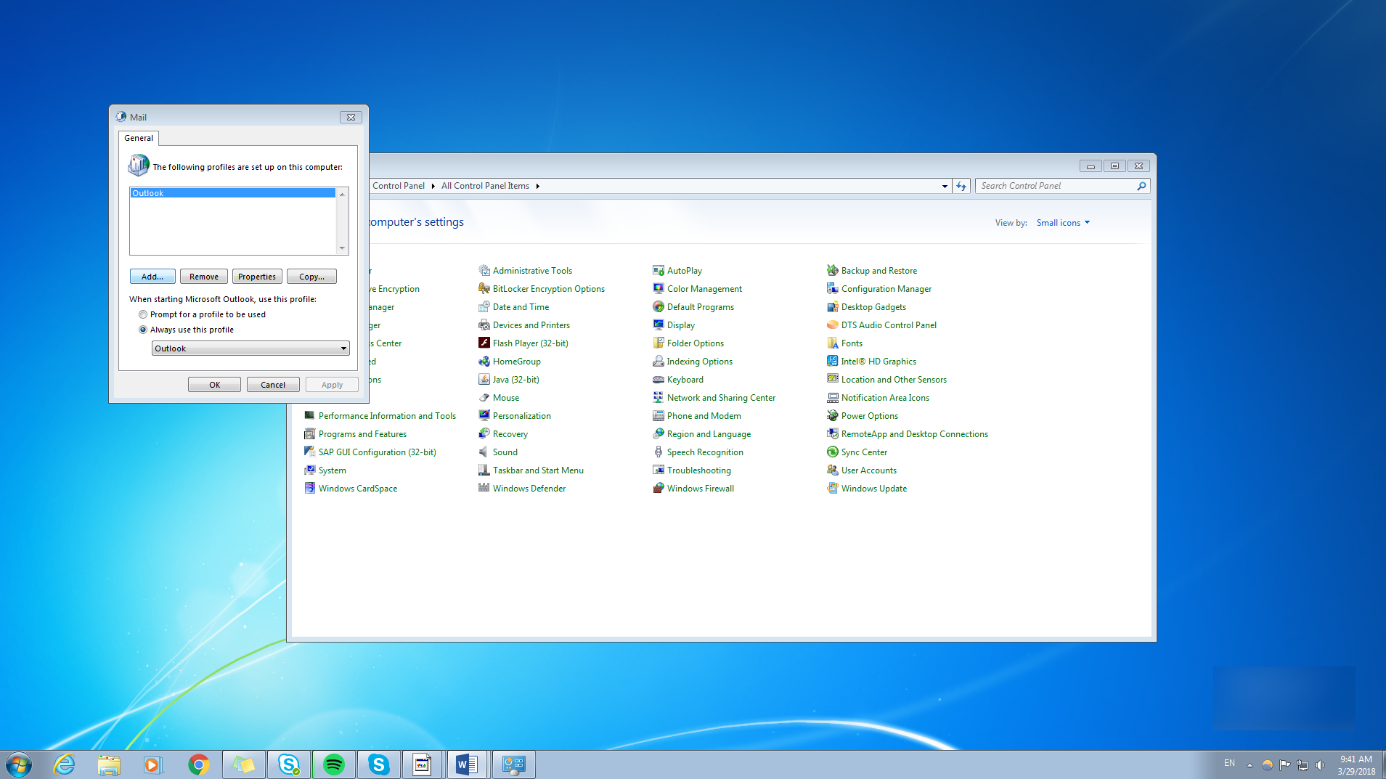1386x779 pixels.
Task: Open Speech Recognition item
Action: tap(698, 452)
